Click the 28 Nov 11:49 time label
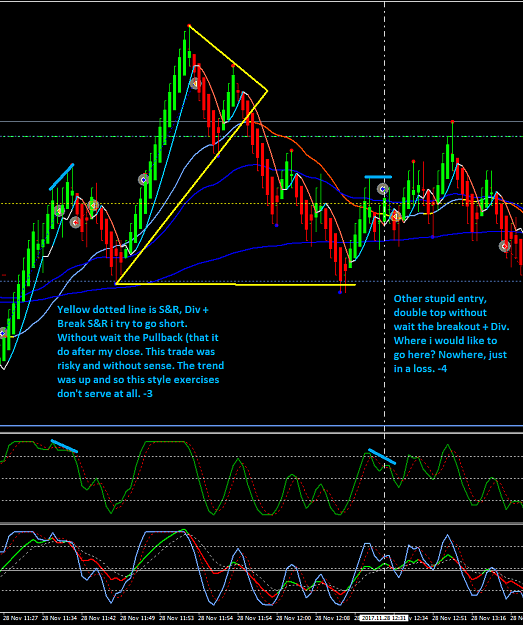This screenshot has width=523, height=625. coord(137,618)
